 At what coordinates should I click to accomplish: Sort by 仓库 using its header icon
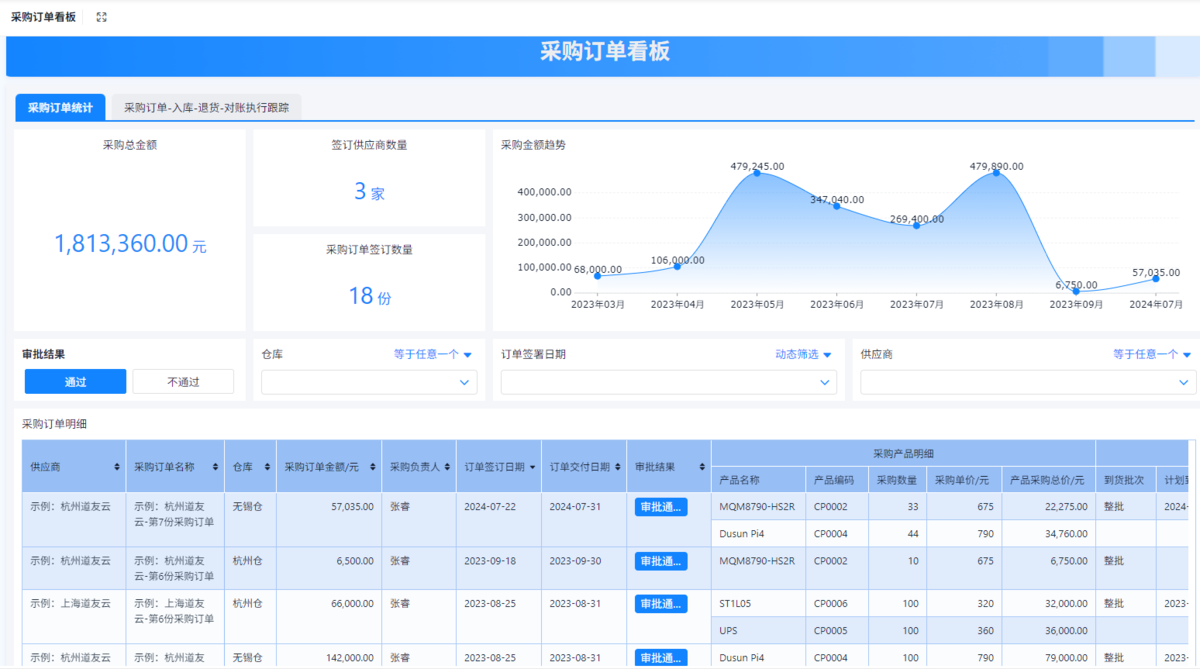267,467
